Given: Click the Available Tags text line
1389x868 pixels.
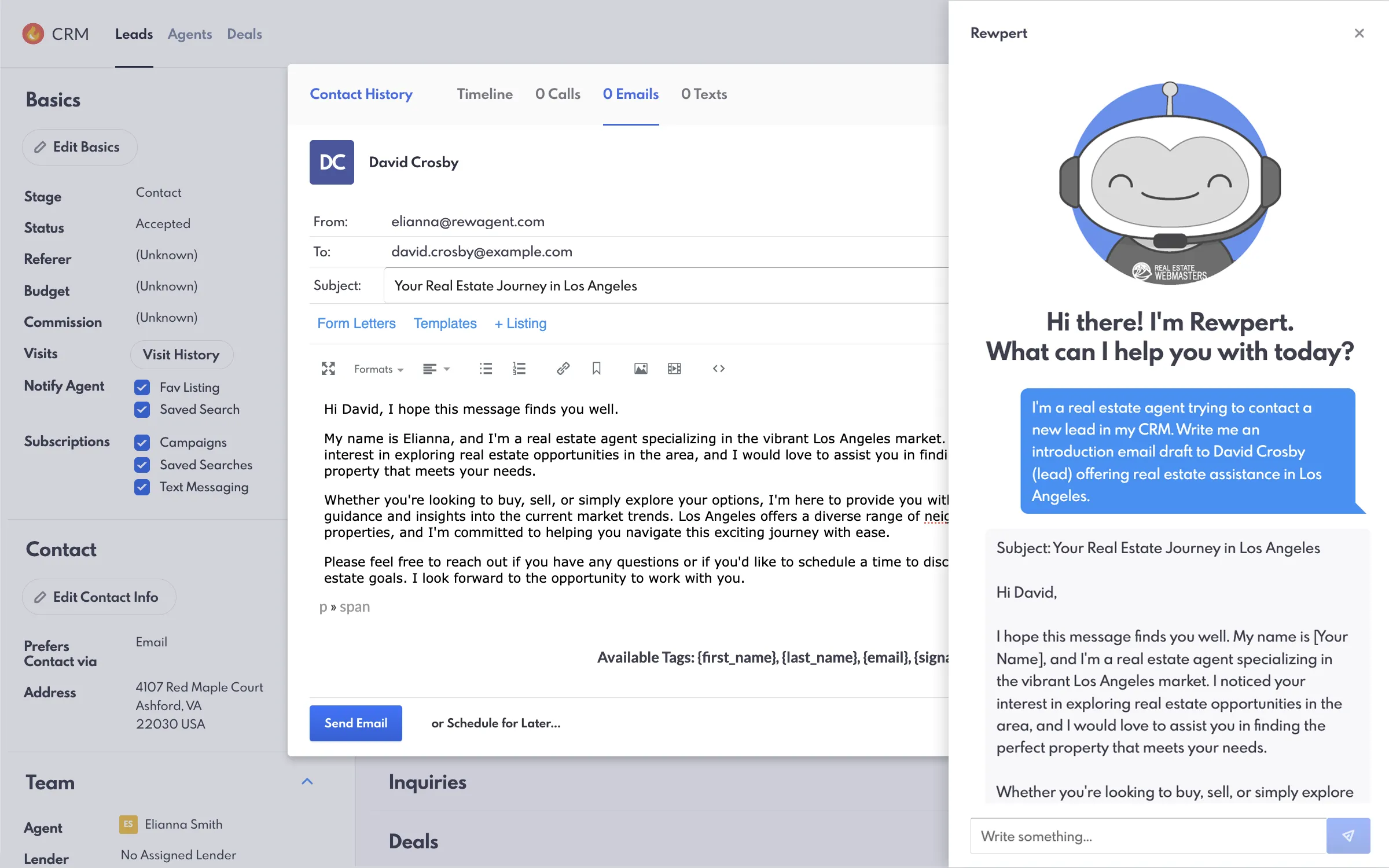Looking at the screenshot, I should [773, 657].
